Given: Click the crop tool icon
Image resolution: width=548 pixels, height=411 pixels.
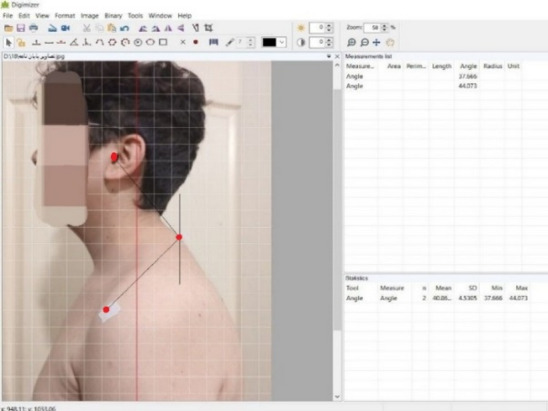Looking at the screenshot, I should pyautogui.click(x=209, y=28).
